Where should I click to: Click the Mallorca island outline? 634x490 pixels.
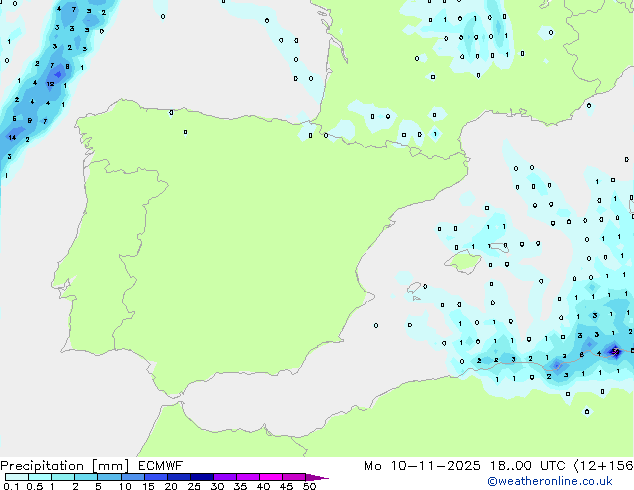[x=463, y=262]
